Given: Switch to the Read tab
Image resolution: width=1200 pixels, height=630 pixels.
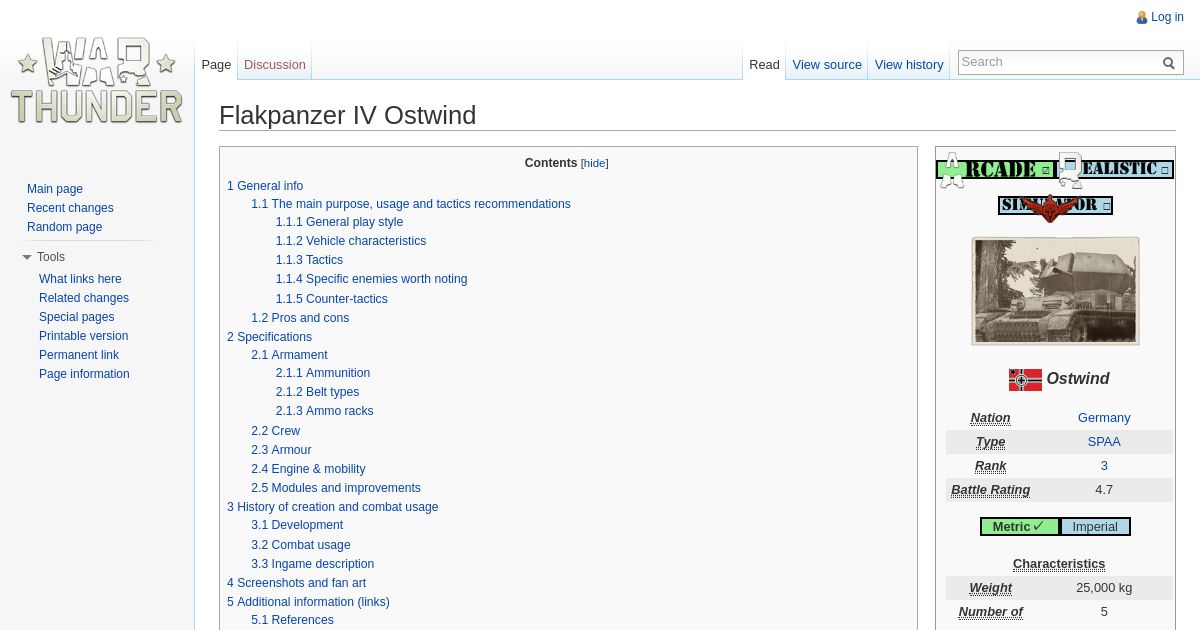Looking at the screenshot, I should tap(764, 64).
